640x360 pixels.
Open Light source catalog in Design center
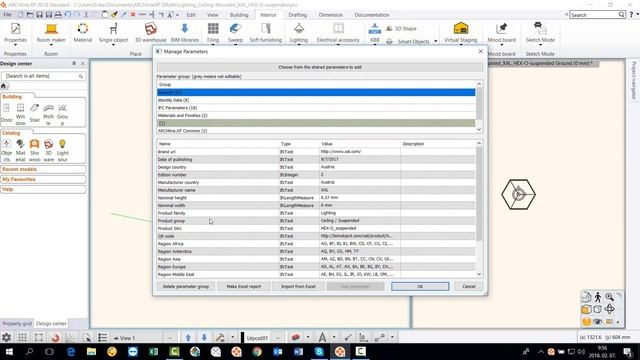(x=62, y=151)
